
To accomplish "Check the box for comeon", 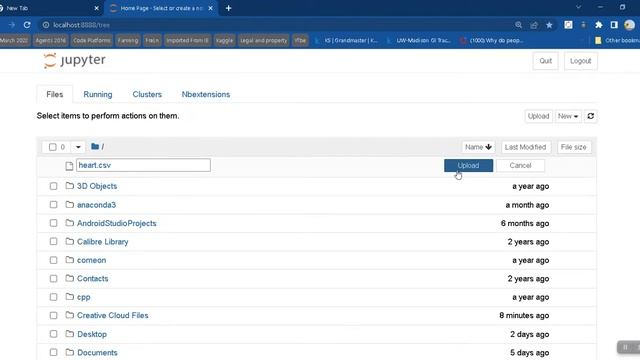I will tap(53, 260).
